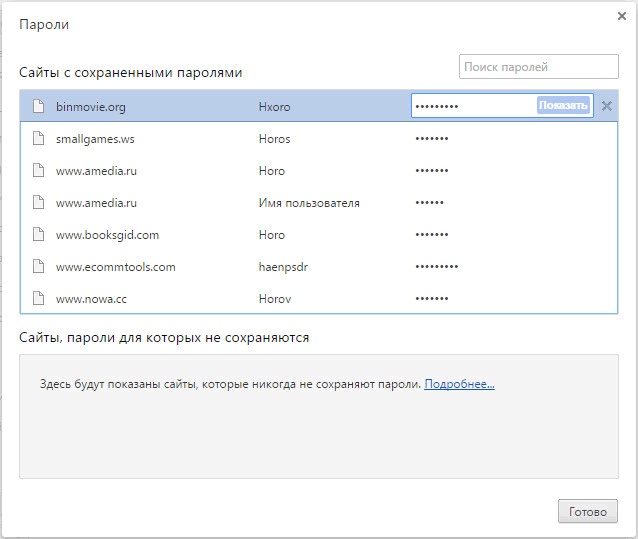Open the Подробнее link
The image size is (638, 539).
coord(459,384)
